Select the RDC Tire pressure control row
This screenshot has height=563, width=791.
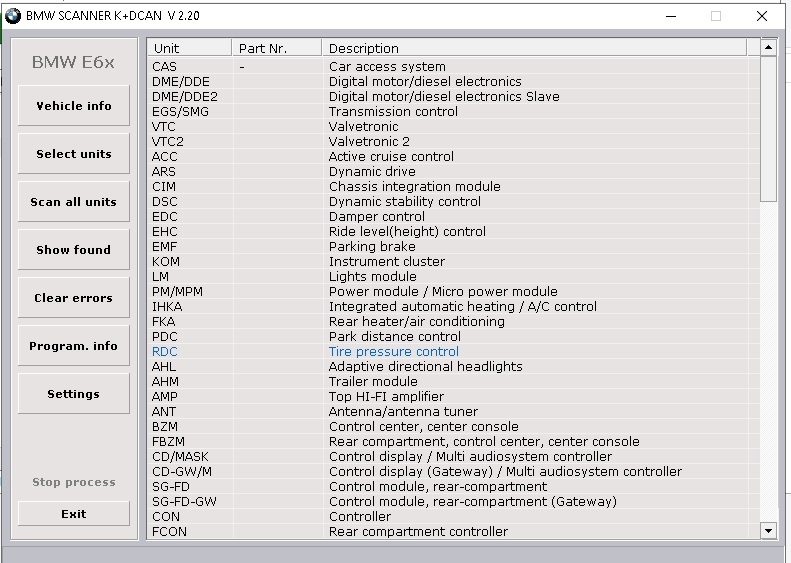coord(393,352)
